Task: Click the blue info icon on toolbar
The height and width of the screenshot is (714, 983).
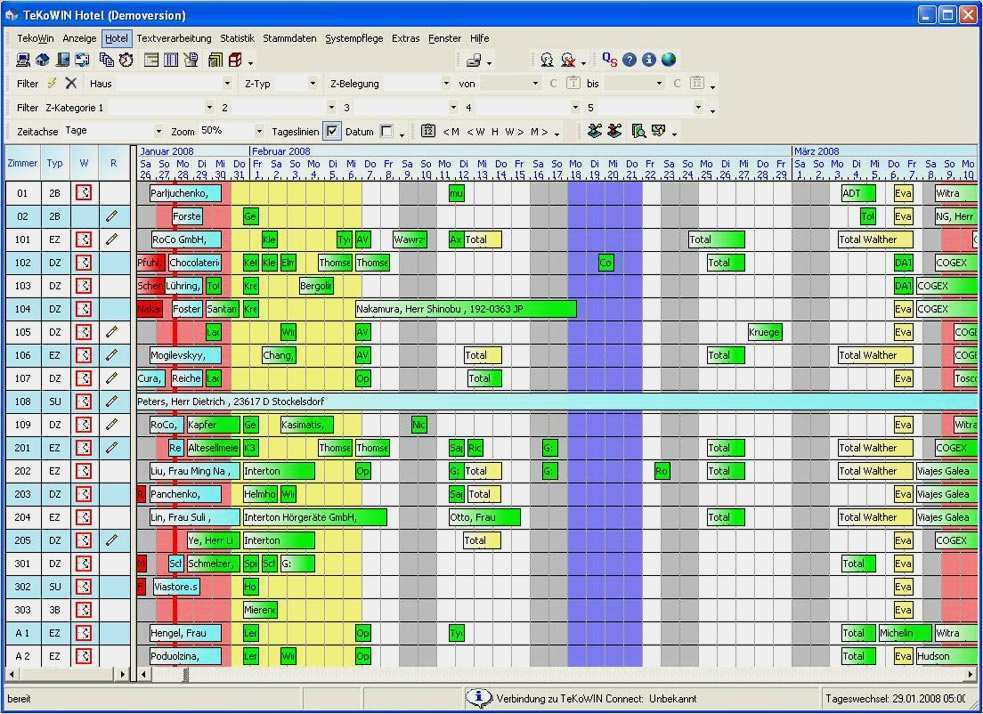Action: click(x=649, y=59)
